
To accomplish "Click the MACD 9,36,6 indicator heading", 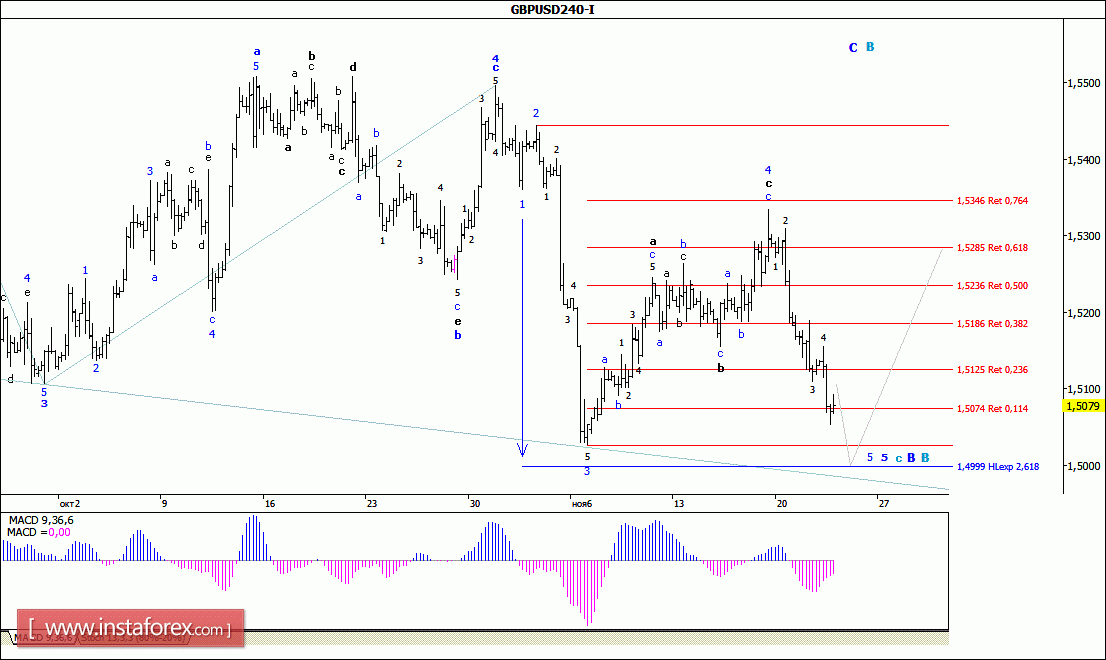I will pyautogui.click(x=41, y=520).
